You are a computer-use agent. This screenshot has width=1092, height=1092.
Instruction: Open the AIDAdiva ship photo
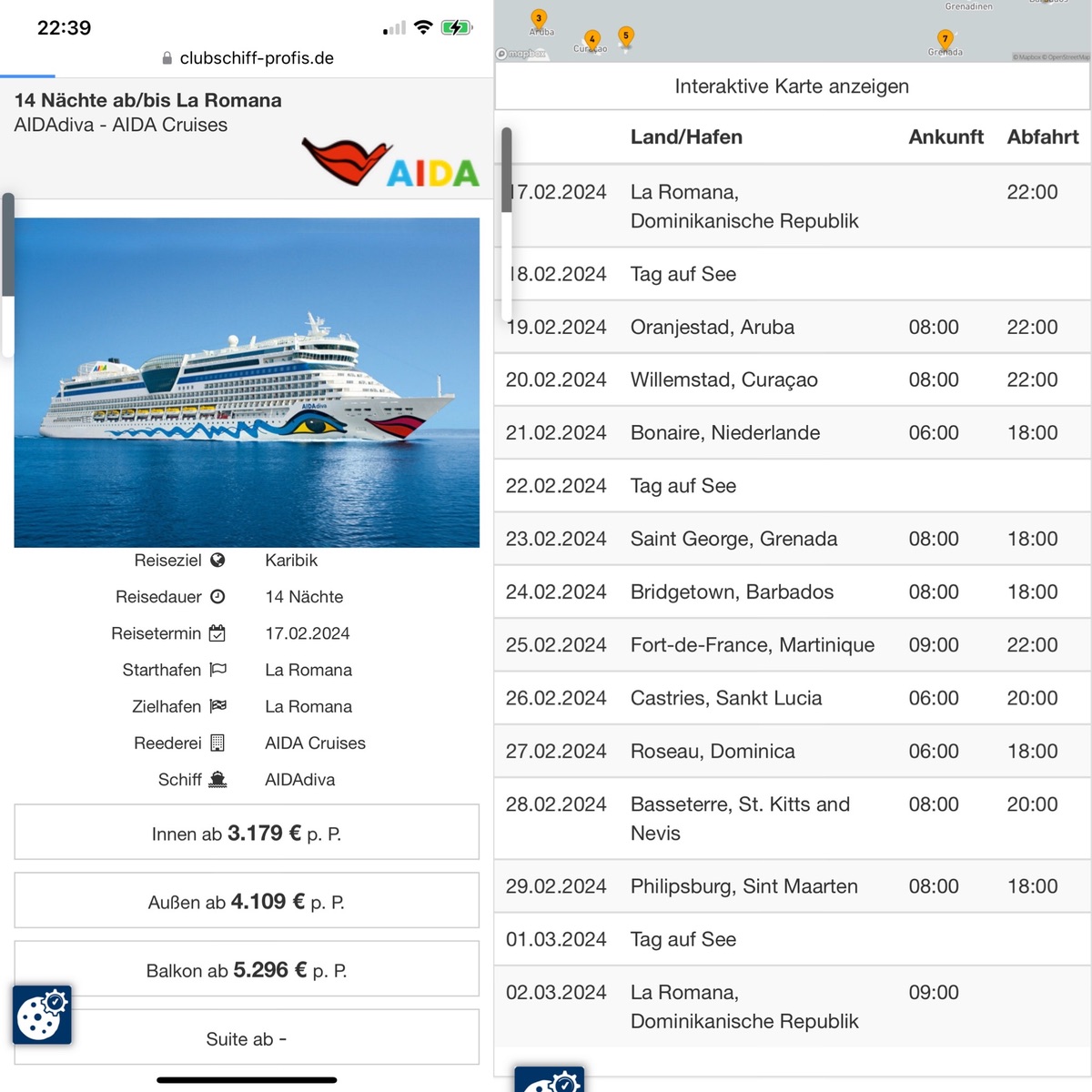[x=247, y=382]
